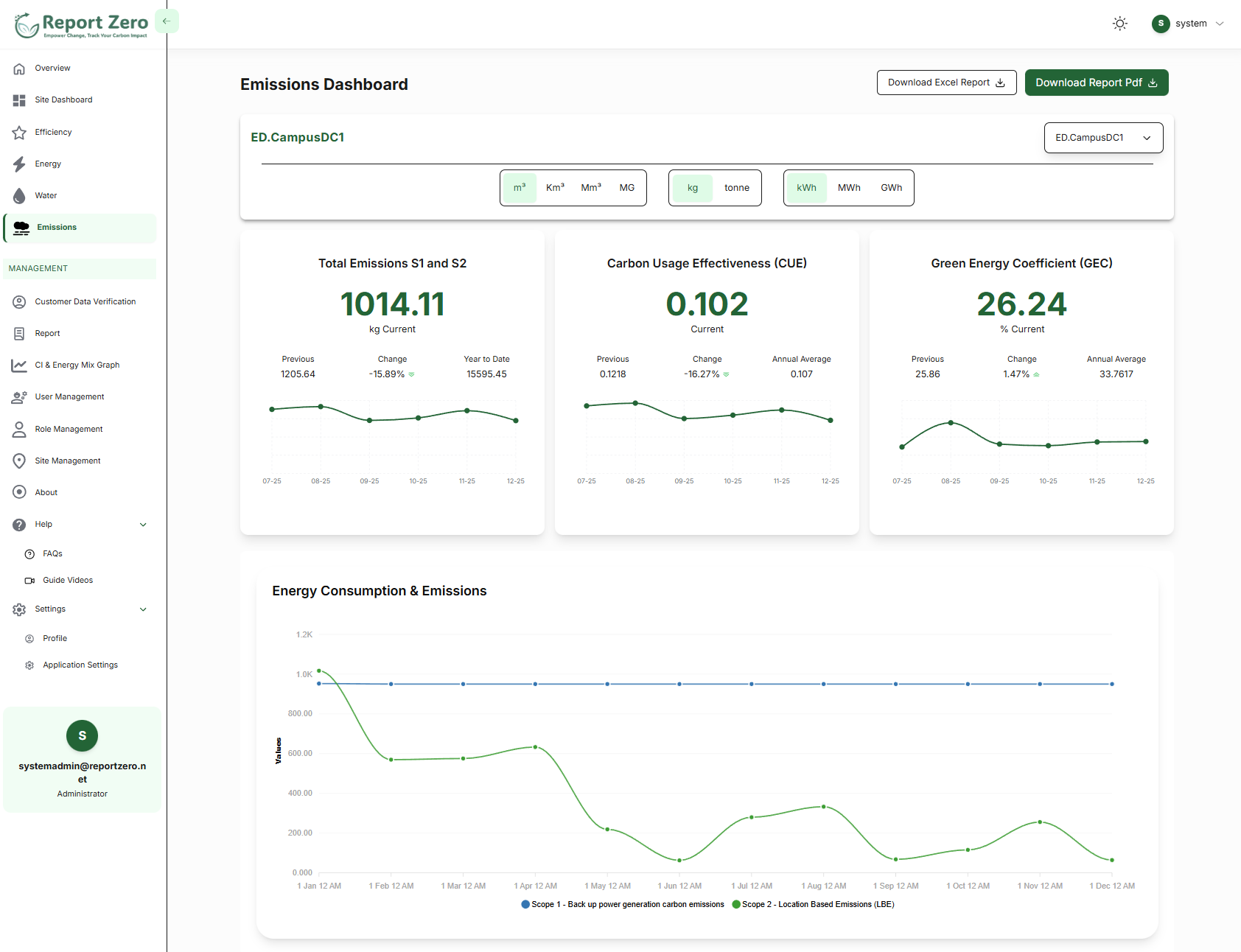1241x952 pixels.
Task: Click the Report Zero logo
Action: tap(81, 25)
